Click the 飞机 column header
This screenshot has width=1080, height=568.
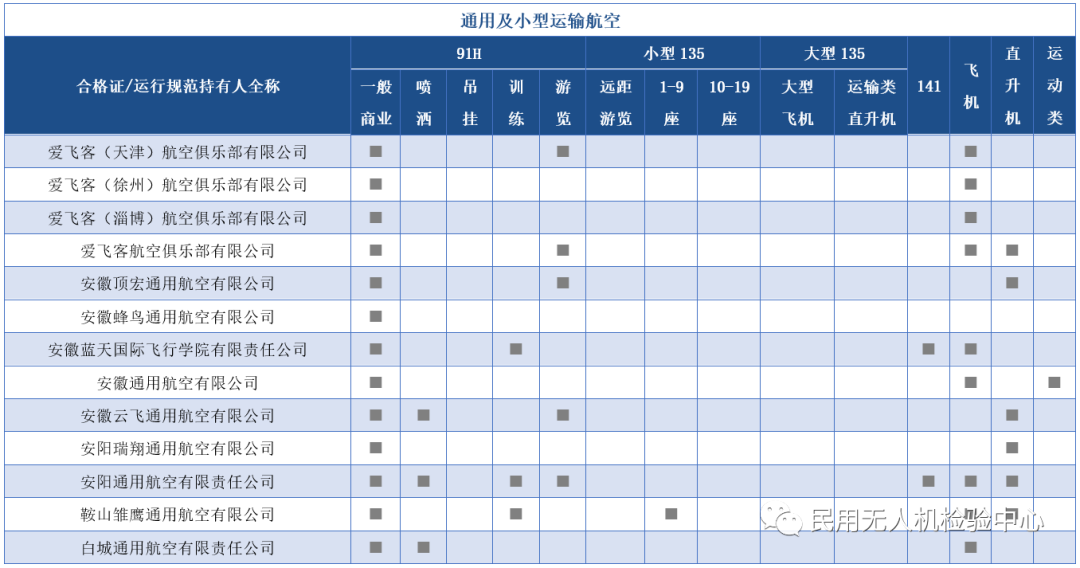click(x=970, y=86)
